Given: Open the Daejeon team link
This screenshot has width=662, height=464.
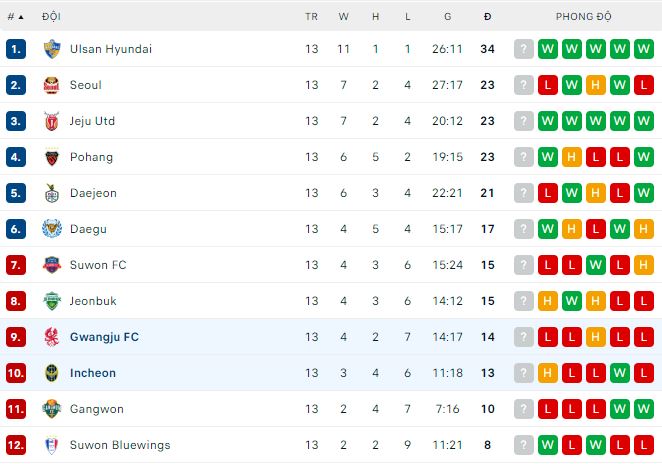Looking at the screenshot, I should 93,193.
